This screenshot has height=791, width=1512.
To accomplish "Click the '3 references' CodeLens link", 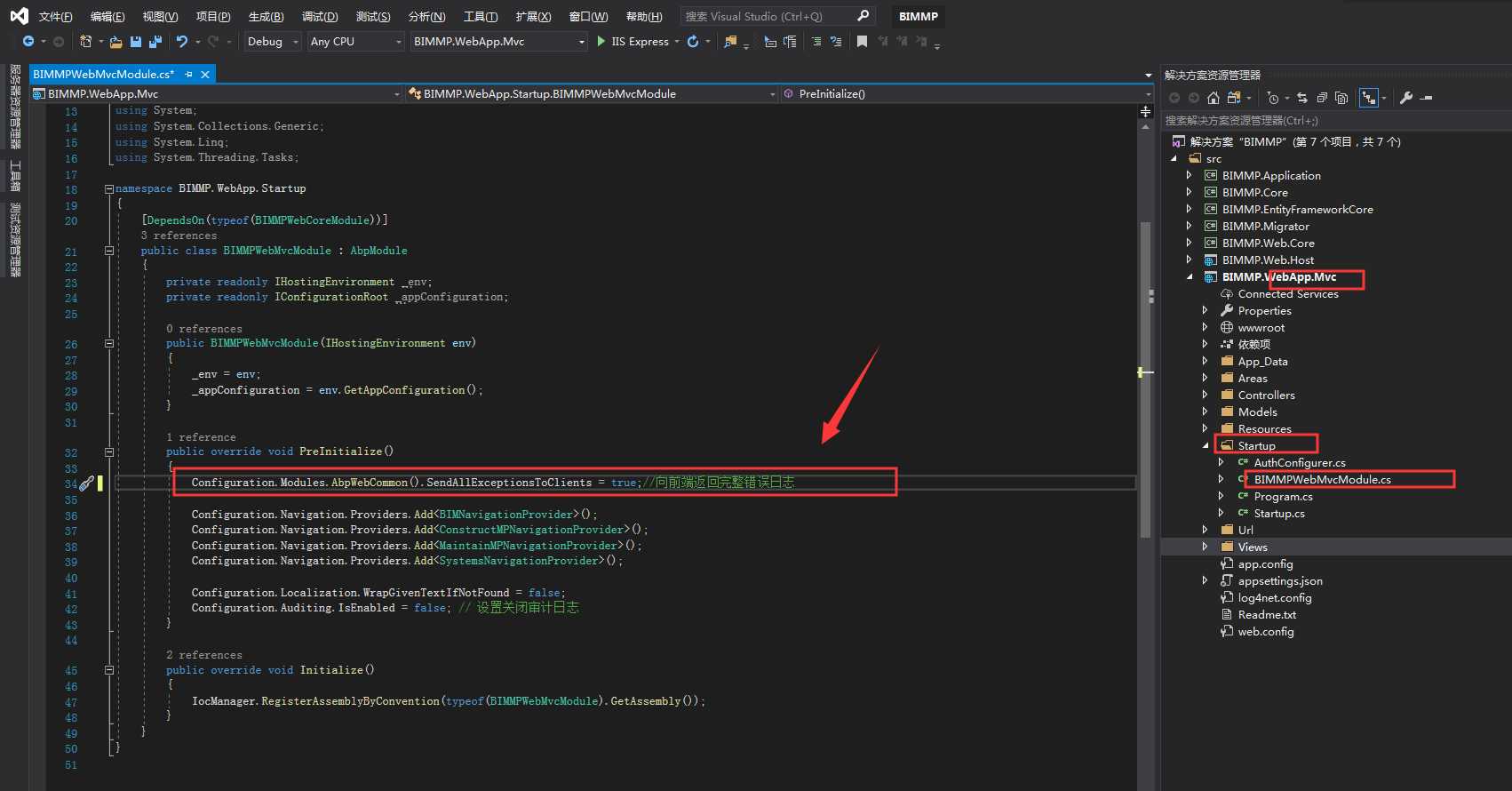I will (179, 236).
